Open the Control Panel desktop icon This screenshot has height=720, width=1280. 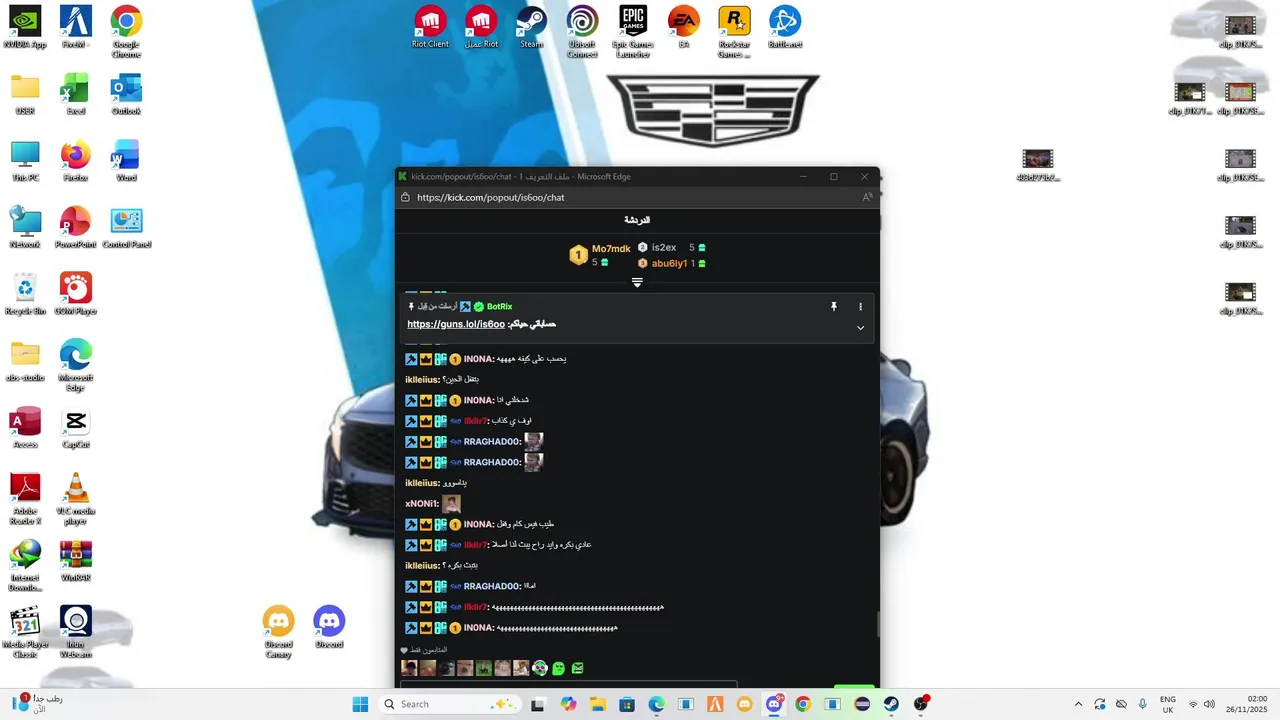tap(126, 228)
